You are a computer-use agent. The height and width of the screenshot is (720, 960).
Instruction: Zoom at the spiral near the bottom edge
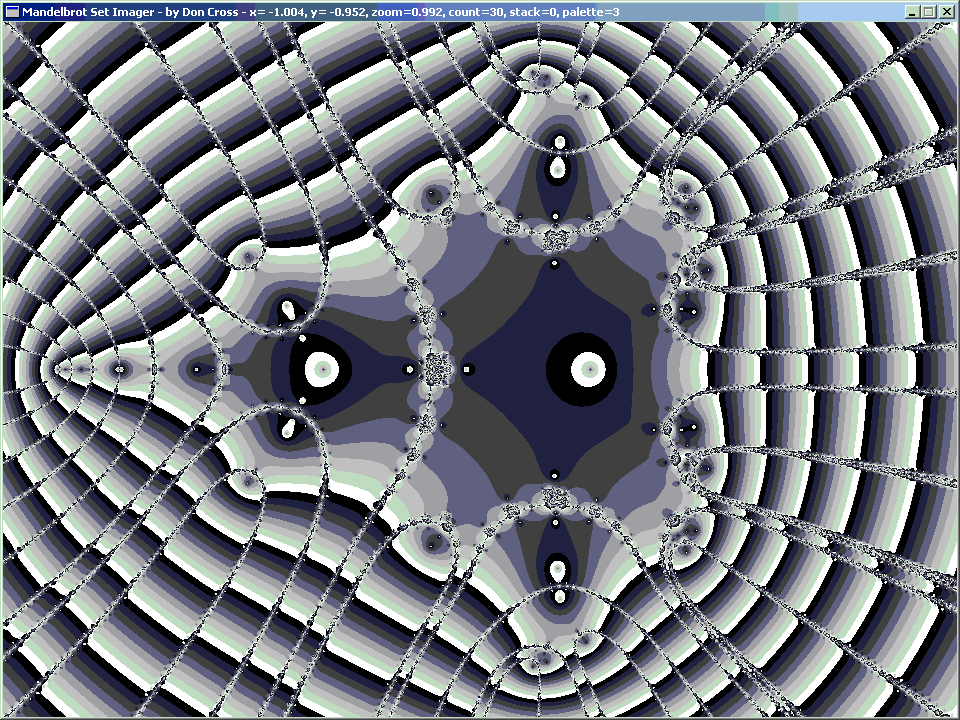tap(543, 660)
